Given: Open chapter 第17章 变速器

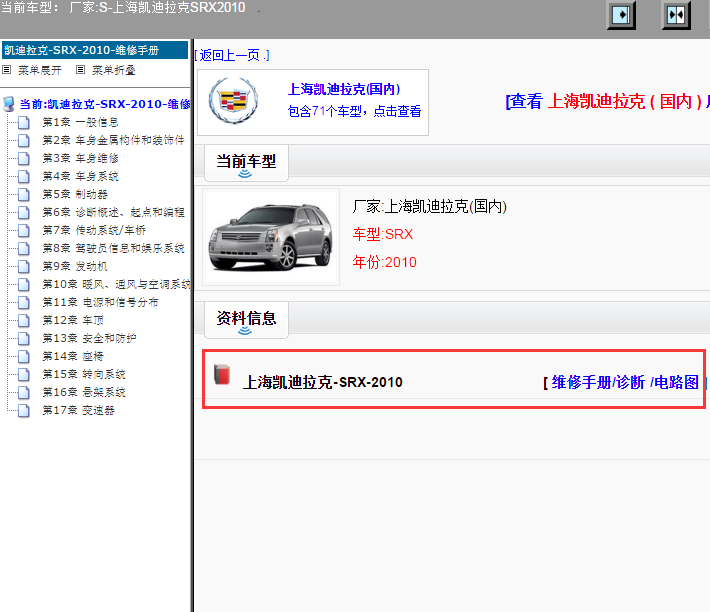Looking at the screenshot, I should tap(79, 410).
